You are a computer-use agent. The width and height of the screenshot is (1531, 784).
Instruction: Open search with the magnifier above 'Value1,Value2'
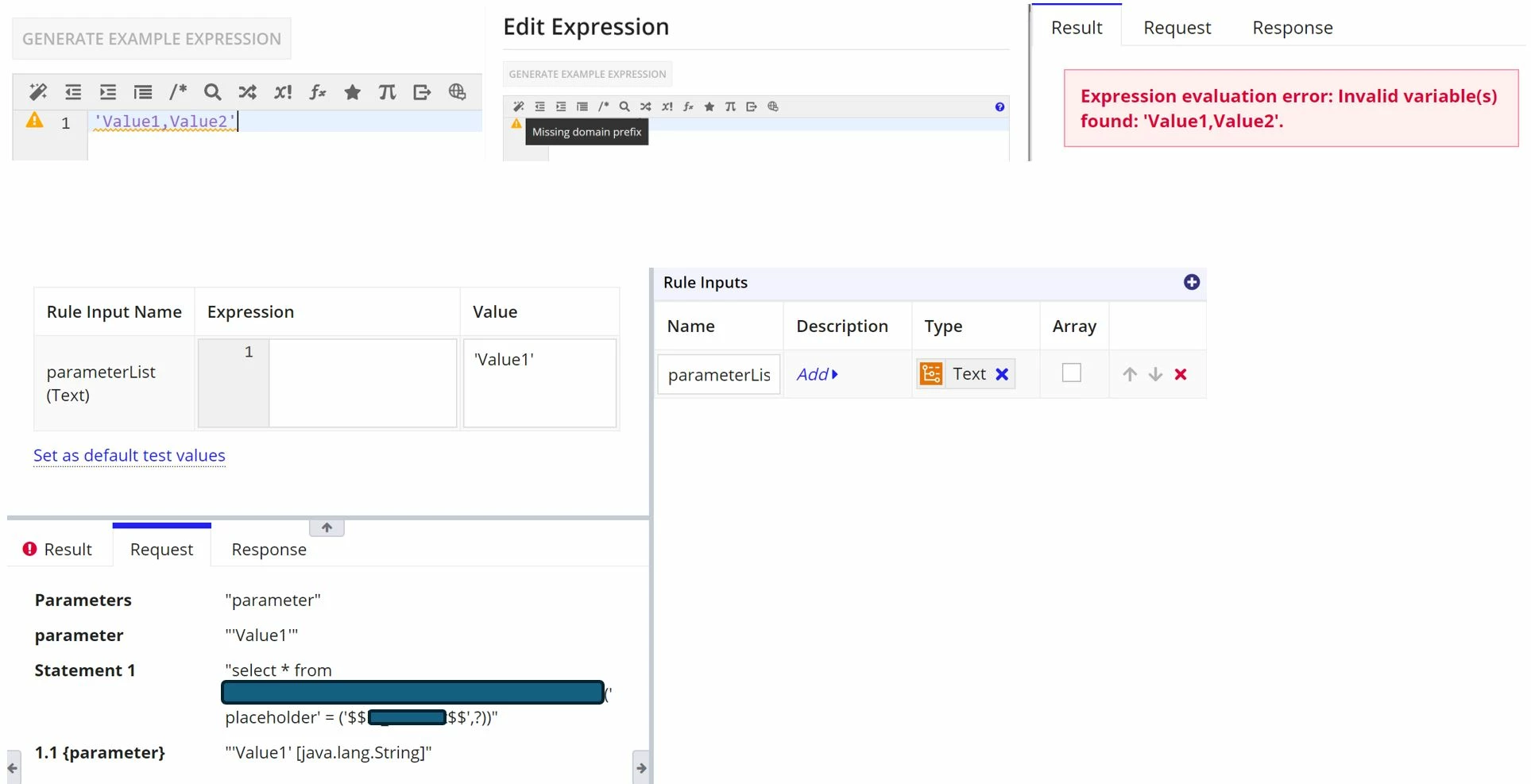[x=212, y=92]
